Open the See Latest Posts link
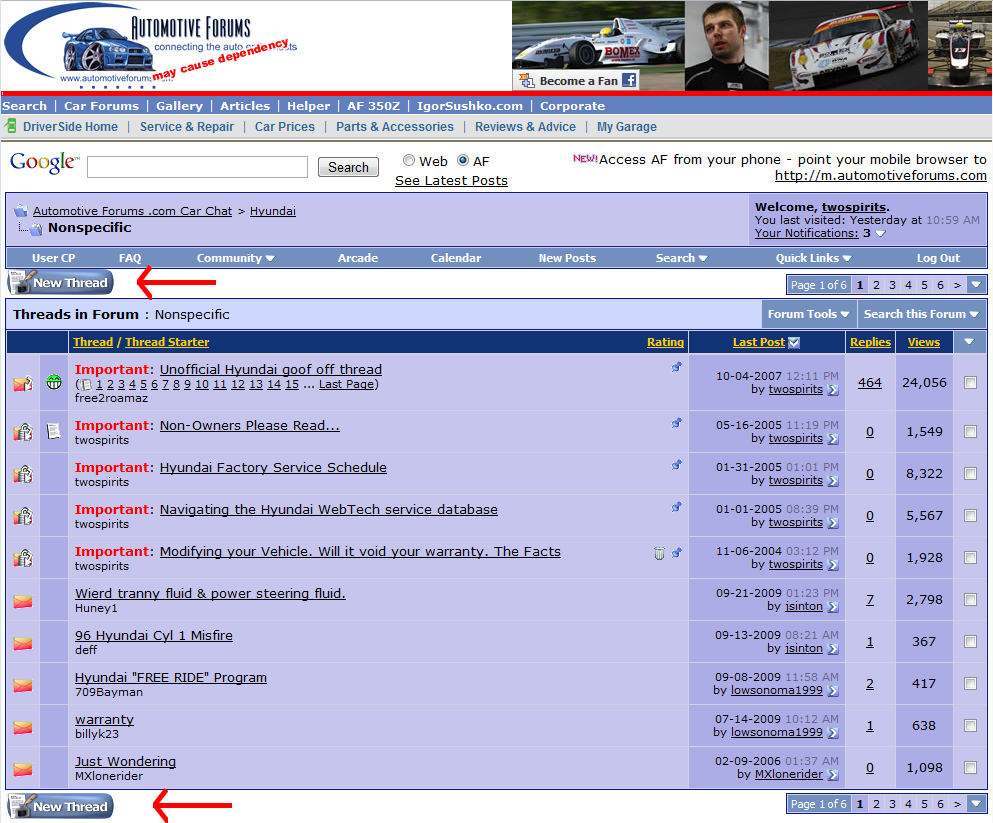Image resolution: width=993 pixels, height=823 pixels. click(x=451, y=181)
